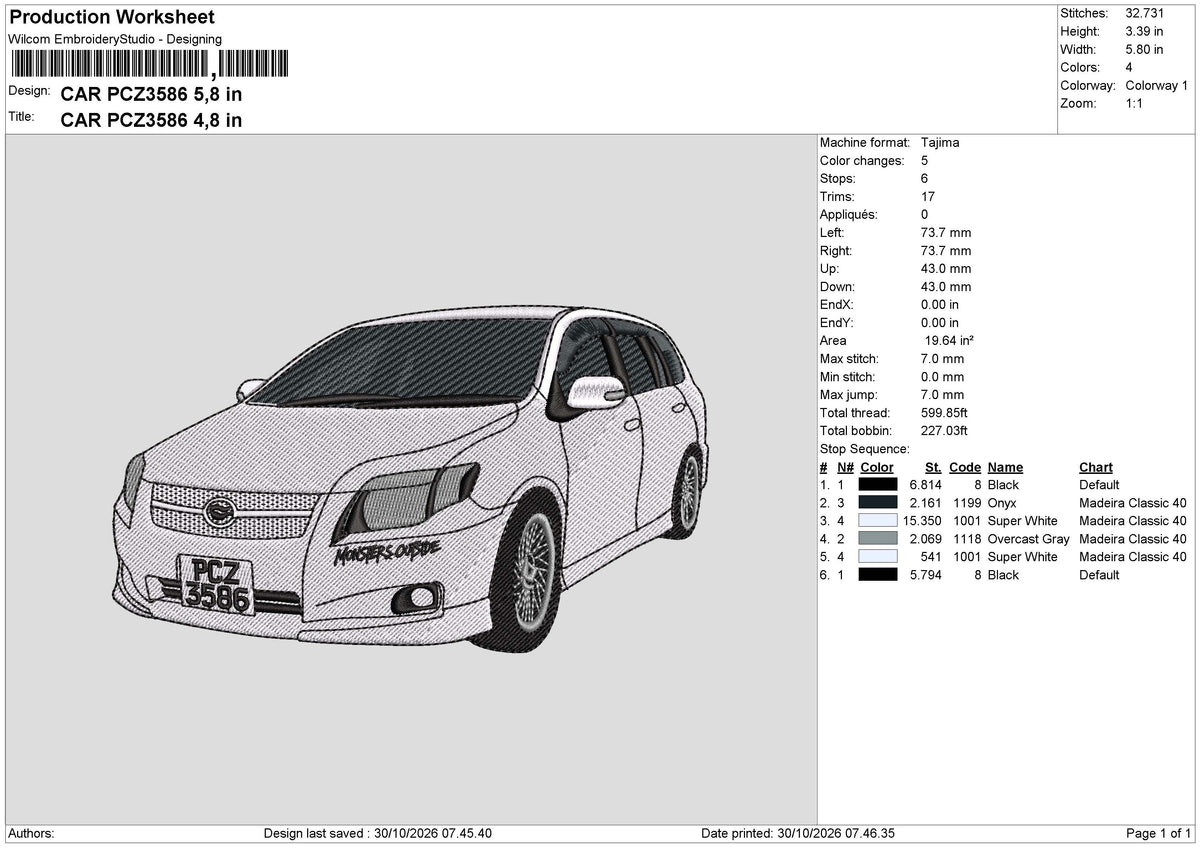Select 'Wilcom EmbroideryStudio - Designing' text
The height and width of the screenshot is (848, 1200).
(x=115, y=39)
